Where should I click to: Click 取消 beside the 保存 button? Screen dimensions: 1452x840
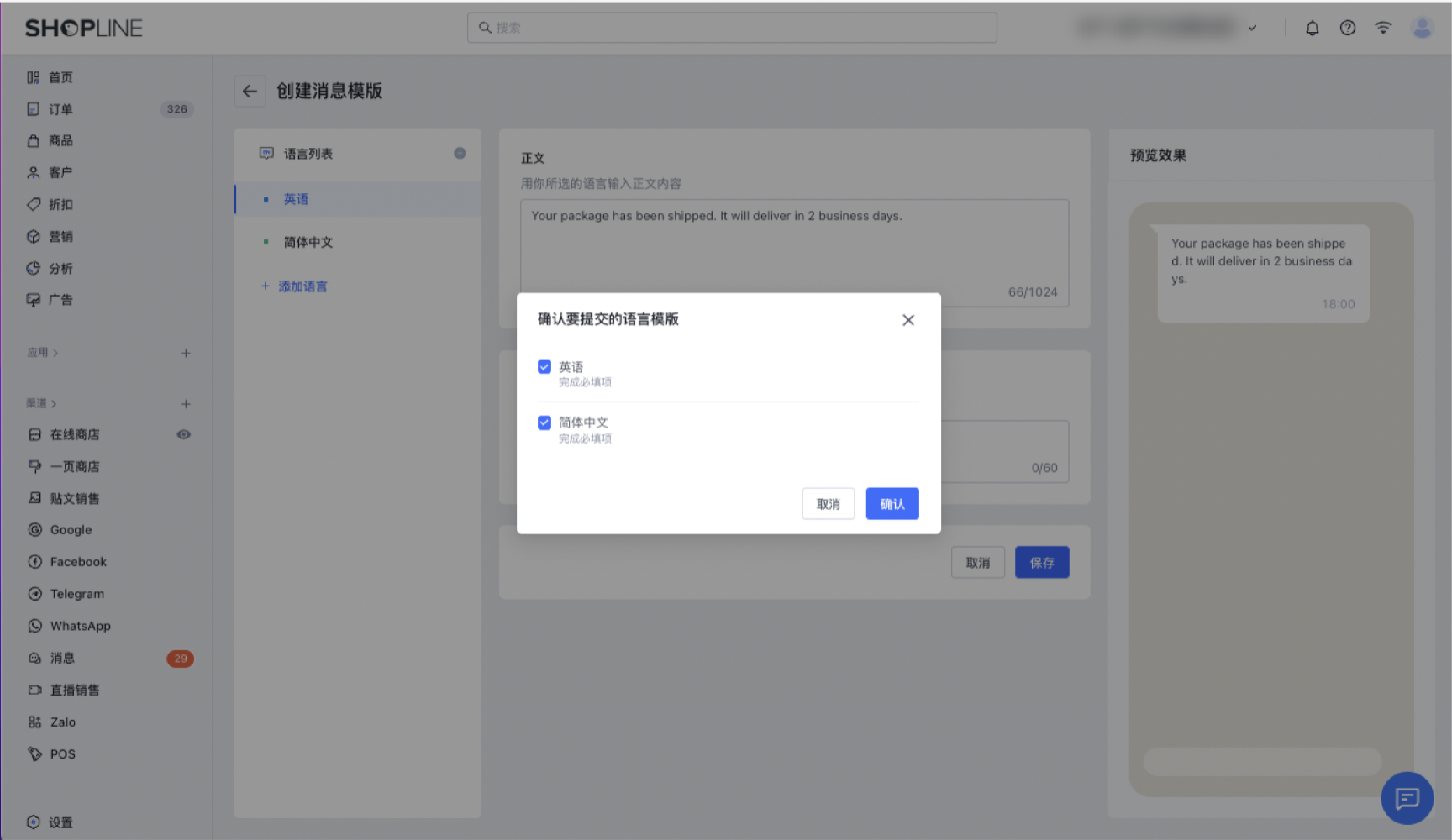(x=978, y=562)
